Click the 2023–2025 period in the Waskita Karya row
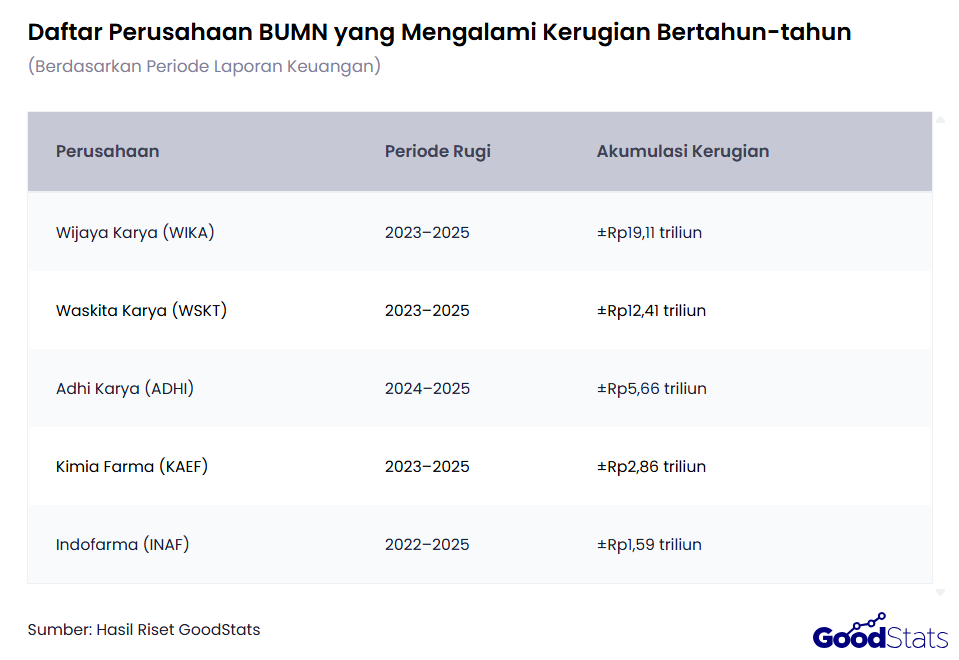Viewport: 959px width, 660px height. 427,311
